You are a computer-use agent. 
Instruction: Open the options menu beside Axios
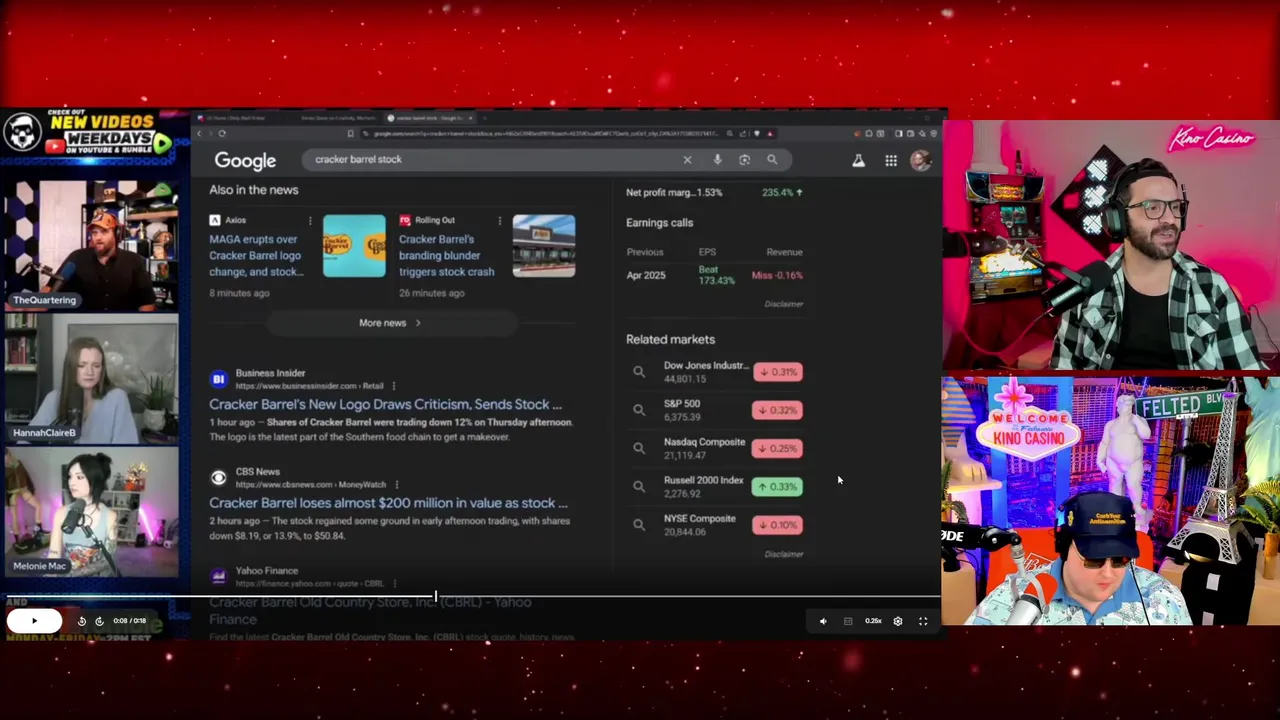pyautogui.click(x=310, y=220)
